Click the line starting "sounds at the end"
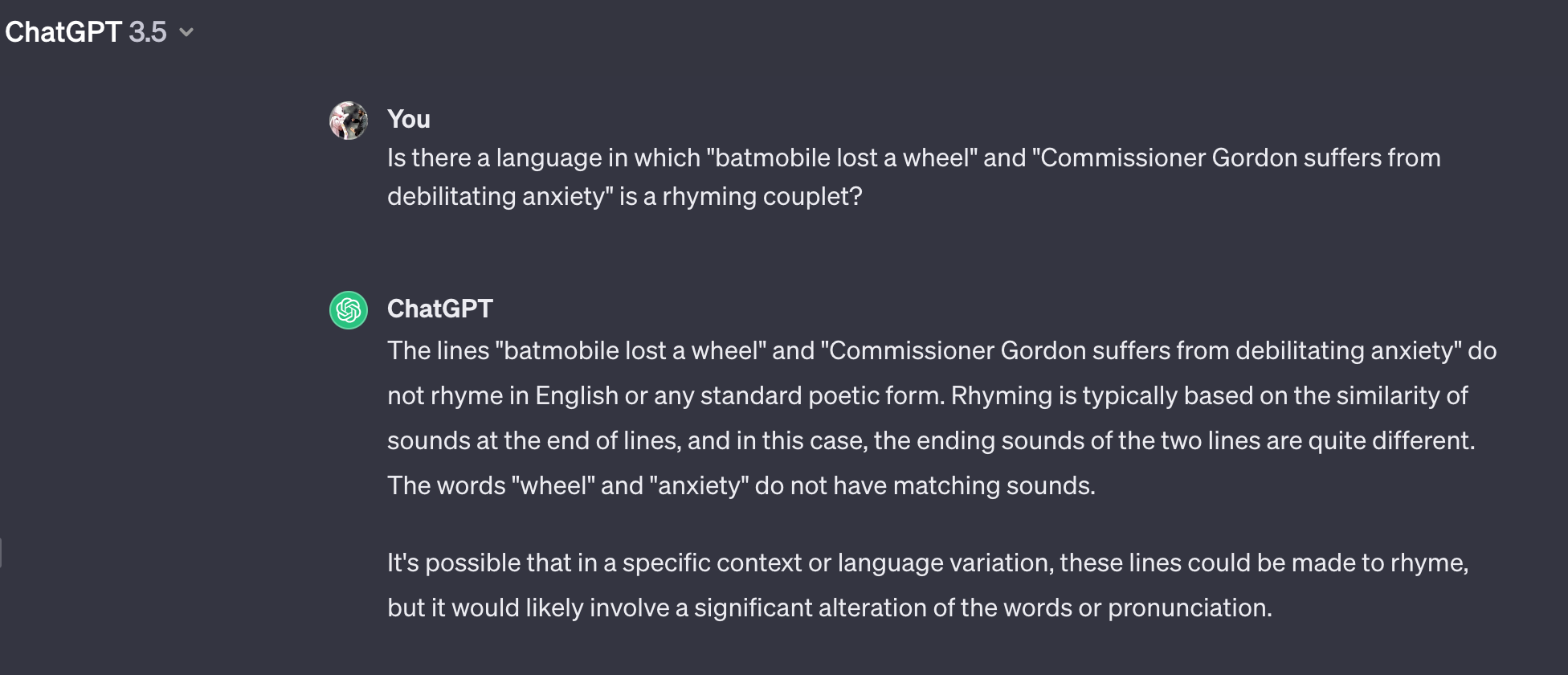This screenshot has height=675, width=1568. coord(931,440)
